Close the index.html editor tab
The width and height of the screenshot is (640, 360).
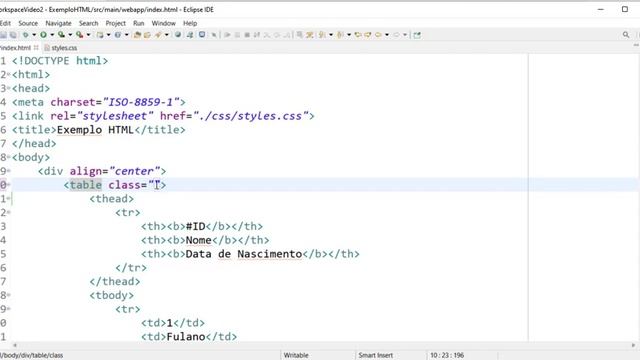point(36,48)
